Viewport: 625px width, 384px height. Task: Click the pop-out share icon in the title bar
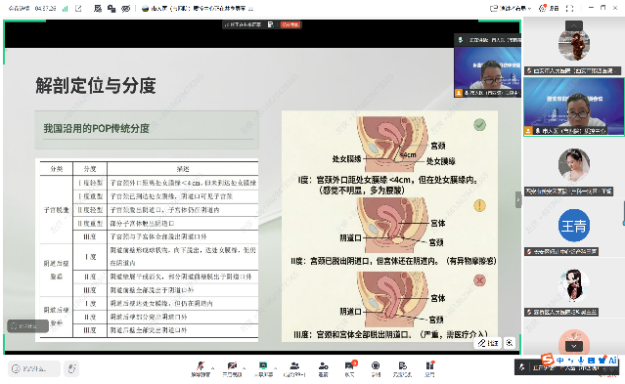(x=78, y=8)
